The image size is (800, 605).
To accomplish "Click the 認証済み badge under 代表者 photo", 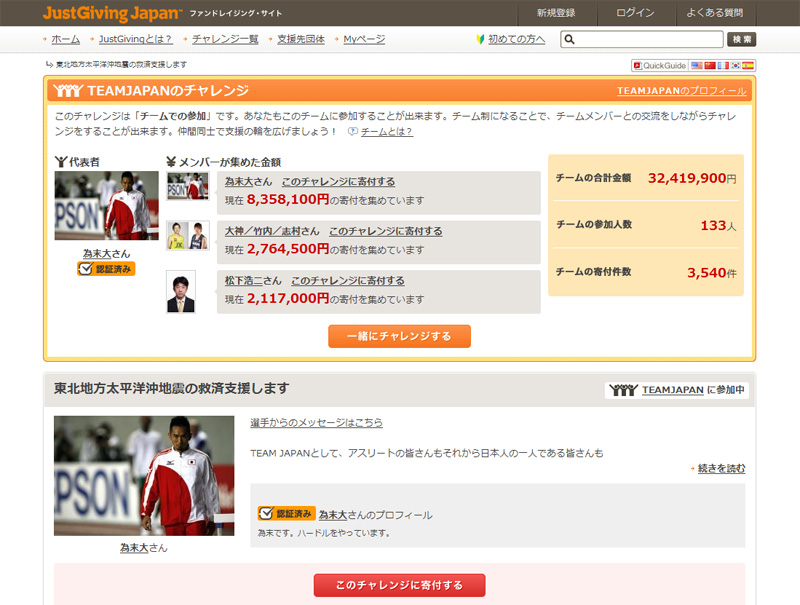I will point(106,269).
